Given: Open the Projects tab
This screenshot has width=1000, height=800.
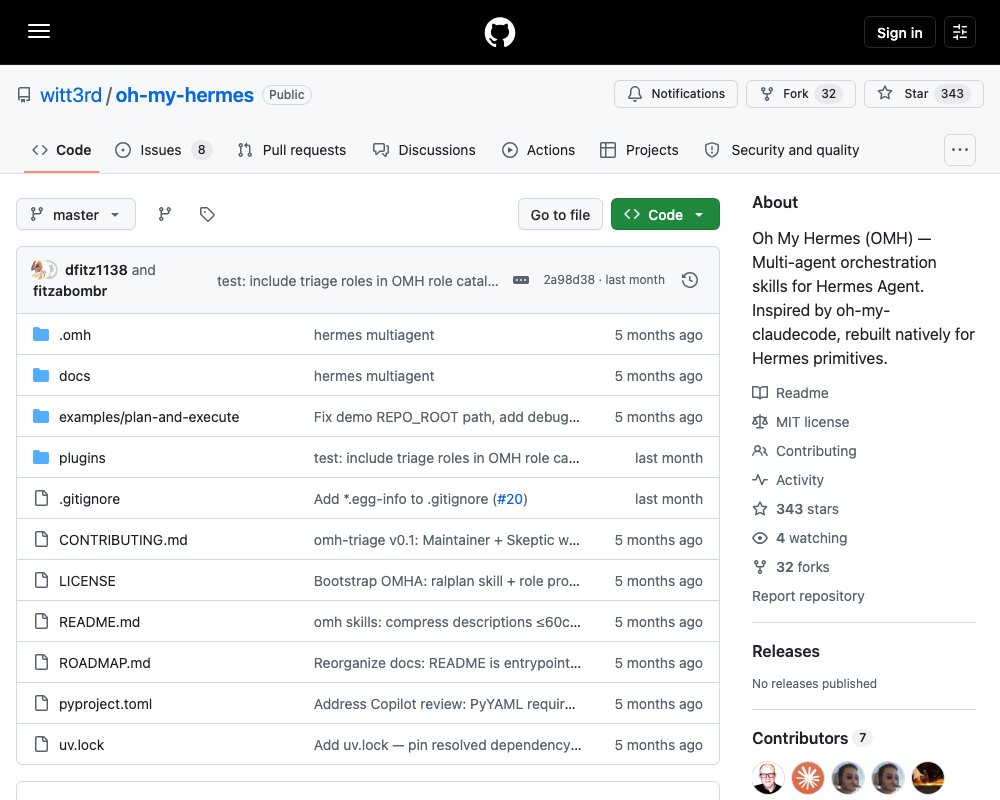Looking at the screenshot, I should (639, 150).
